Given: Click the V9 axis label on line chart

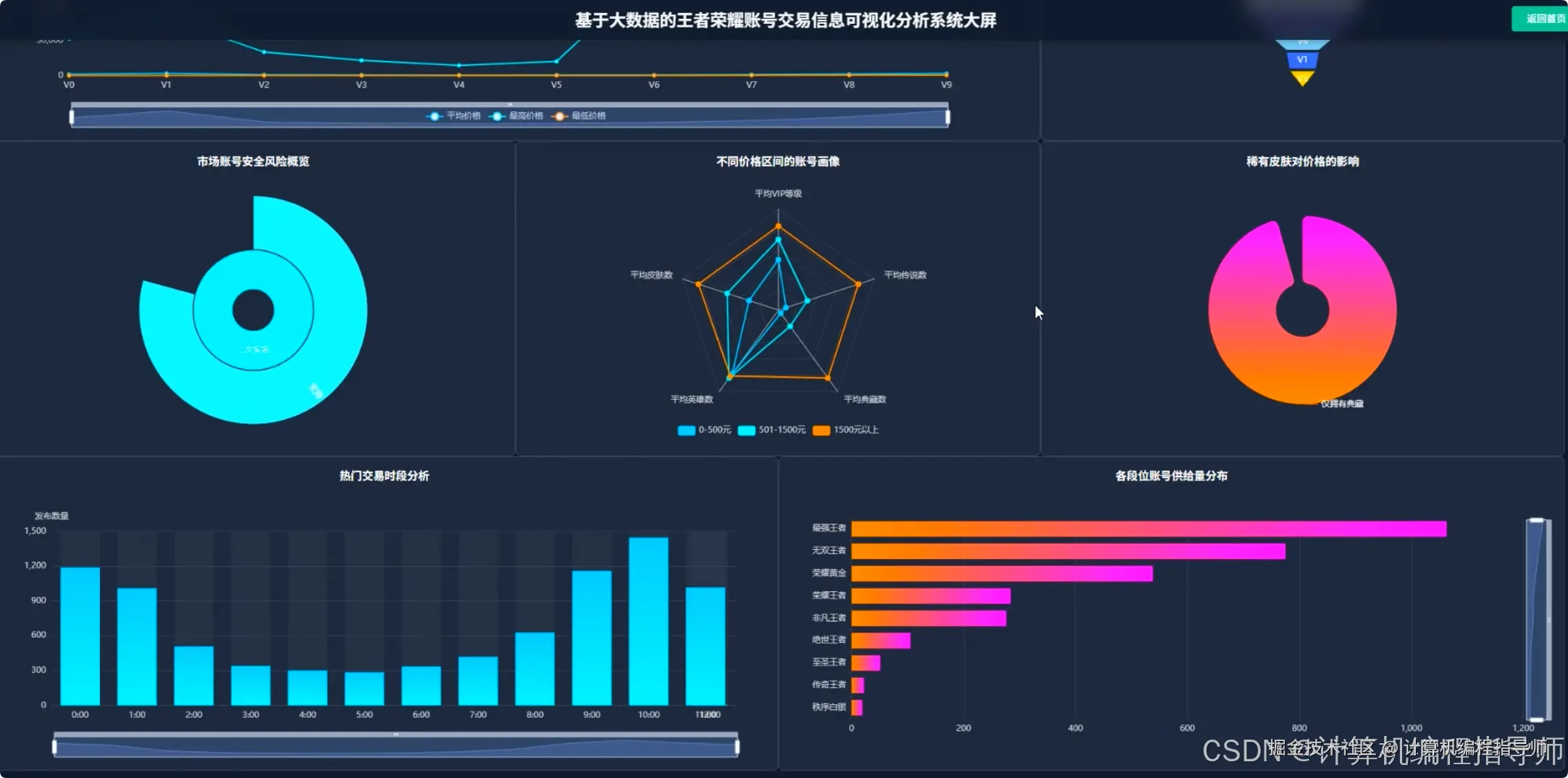Looking at the screenshot, I should coord(946,85).
